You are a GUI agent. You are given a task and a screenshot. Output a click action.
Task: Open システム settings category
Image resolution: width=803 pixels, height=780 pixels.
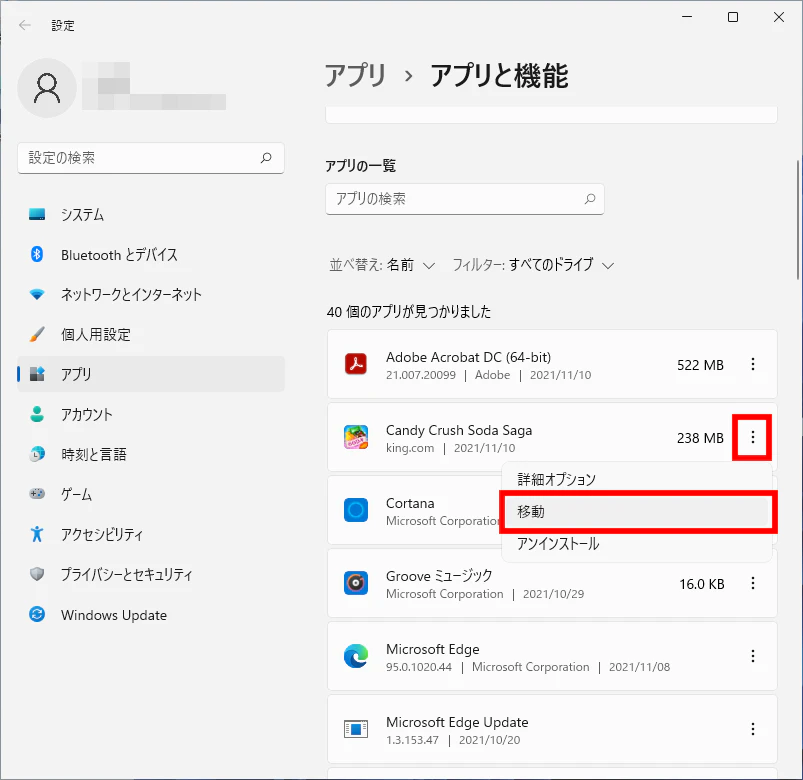click(151, 214)
